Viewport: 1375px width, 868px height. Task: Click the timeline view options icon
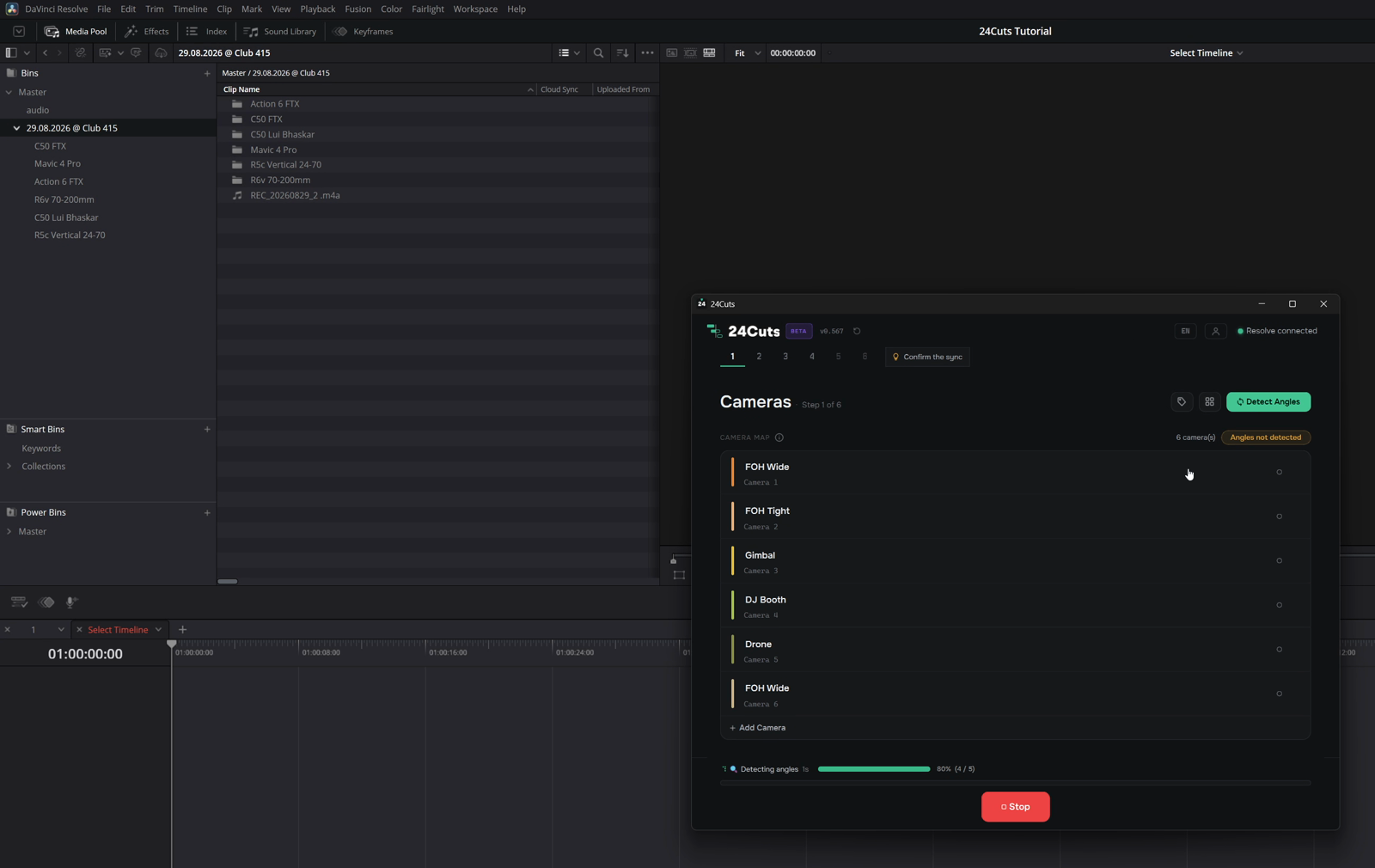pyautogui.click(x=19, y=602)
